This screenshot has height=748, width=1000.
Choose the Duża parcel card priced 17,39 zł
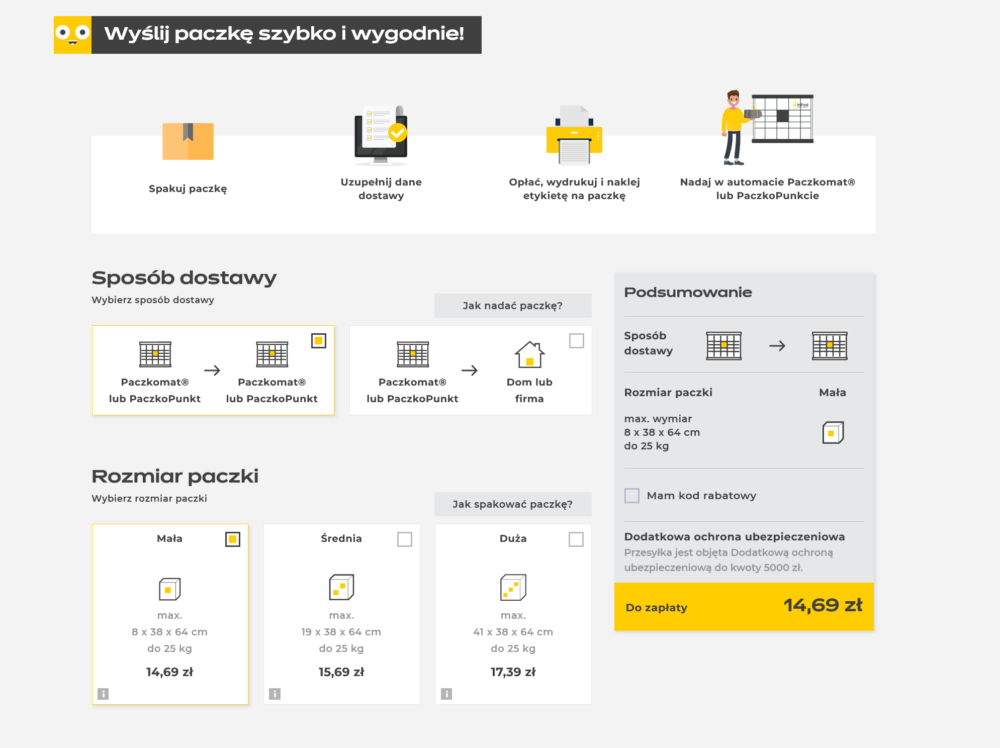pos(513,614)
